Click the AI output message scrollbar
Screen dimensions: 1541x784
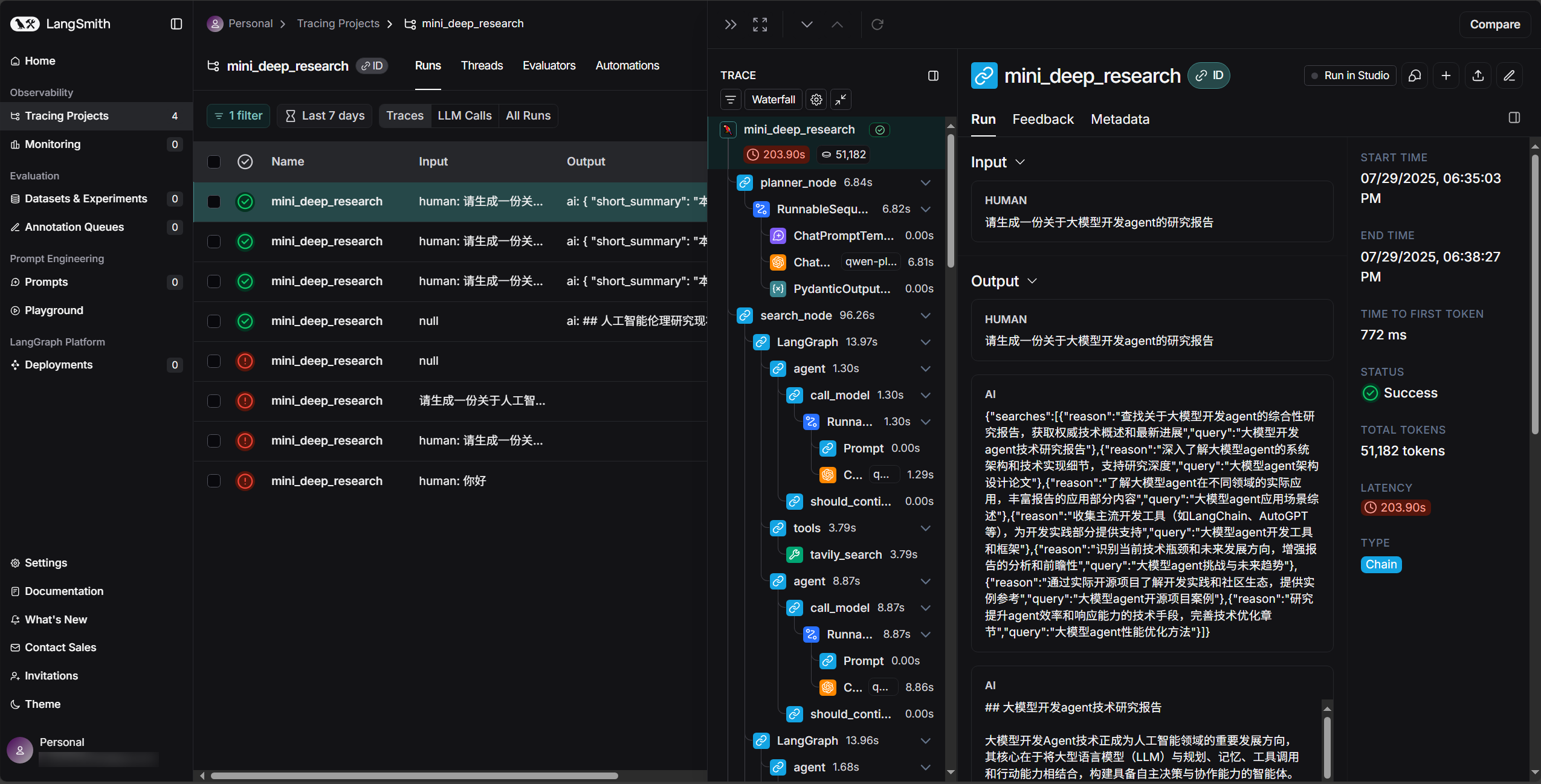(1327, 747)
